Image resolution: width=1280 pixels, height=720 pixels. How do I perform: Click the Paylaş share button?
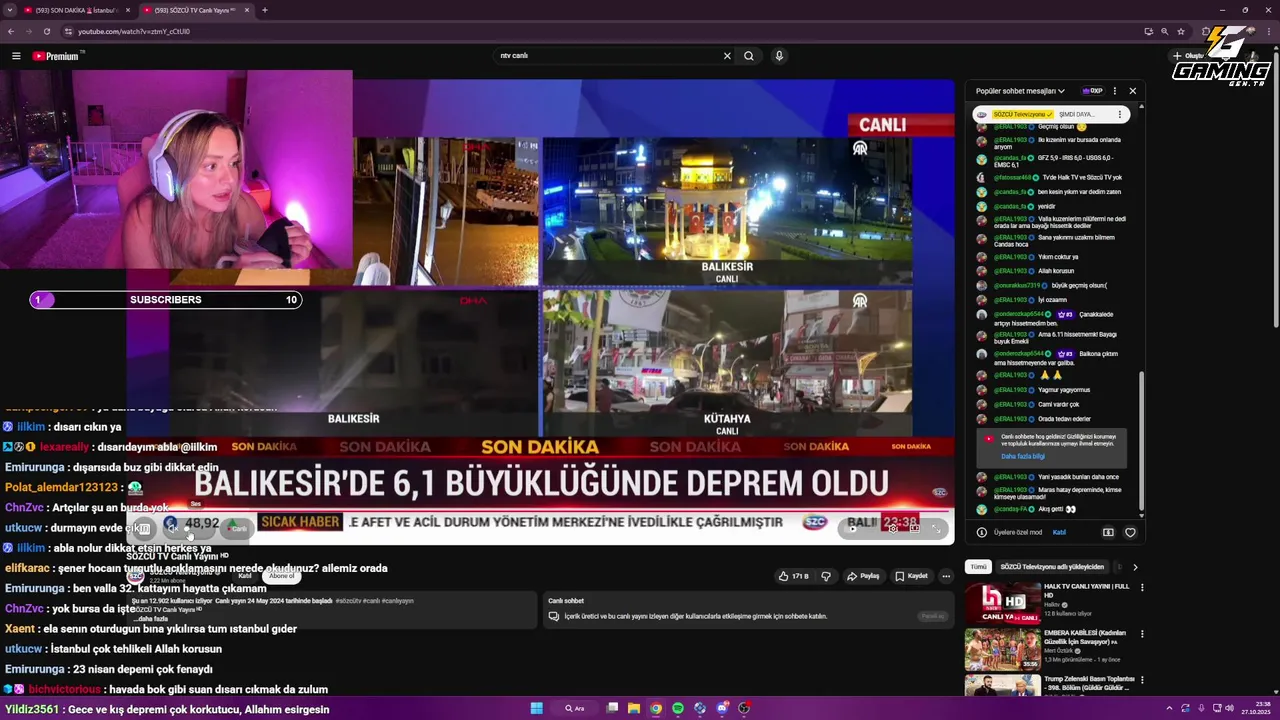point(863,576)
